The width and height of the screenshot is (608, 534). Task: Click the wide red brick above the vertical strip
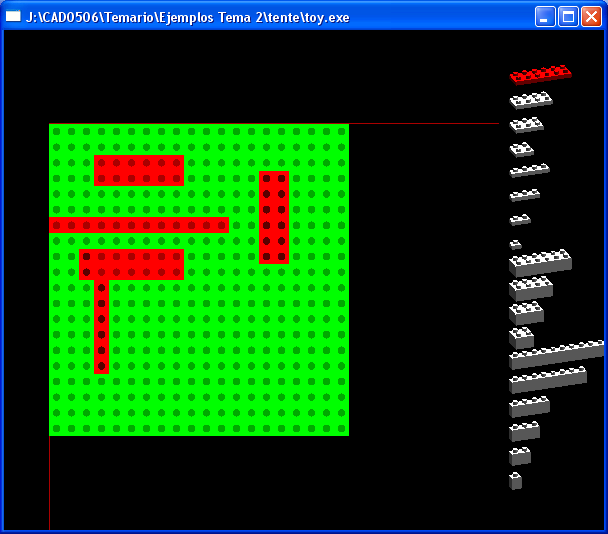(x=131, y=264)
